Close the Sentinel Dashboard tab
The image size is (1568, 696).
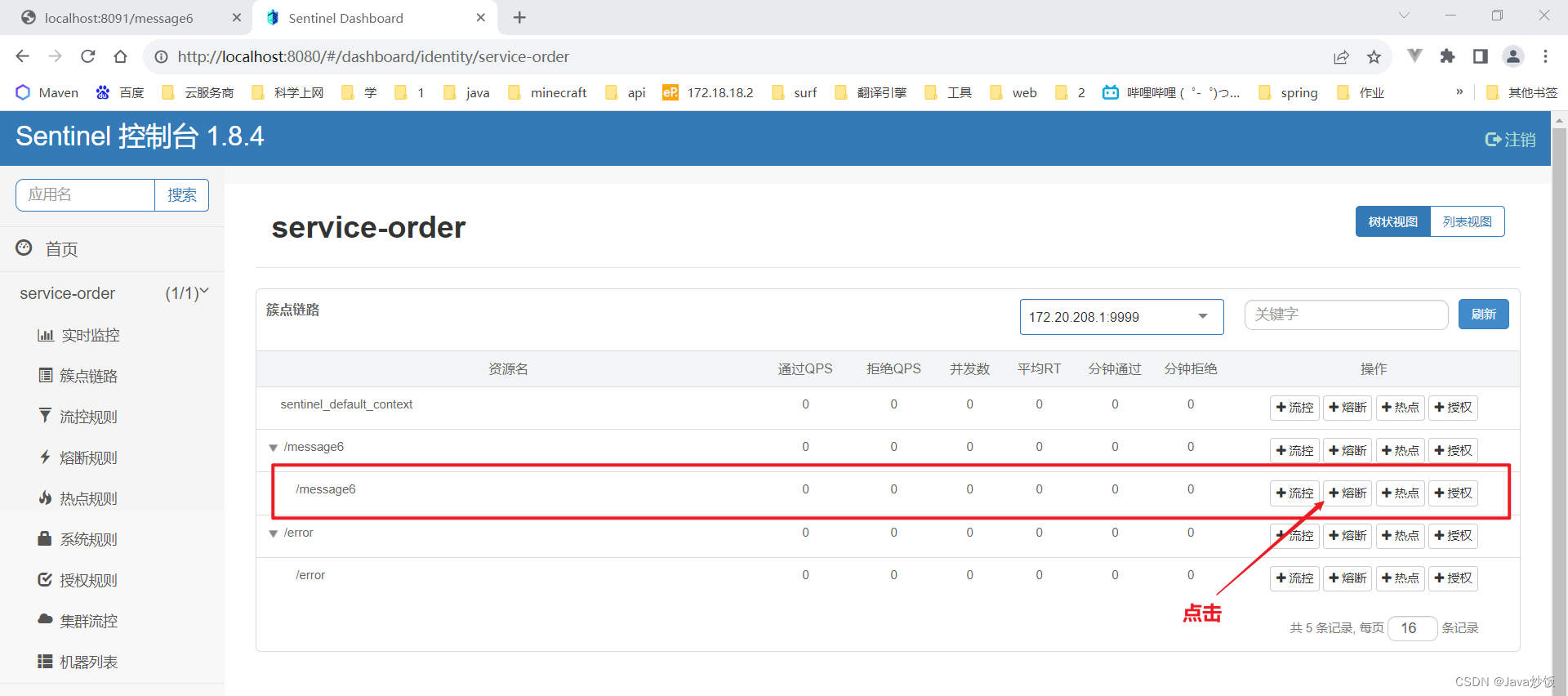pos(481,17)
